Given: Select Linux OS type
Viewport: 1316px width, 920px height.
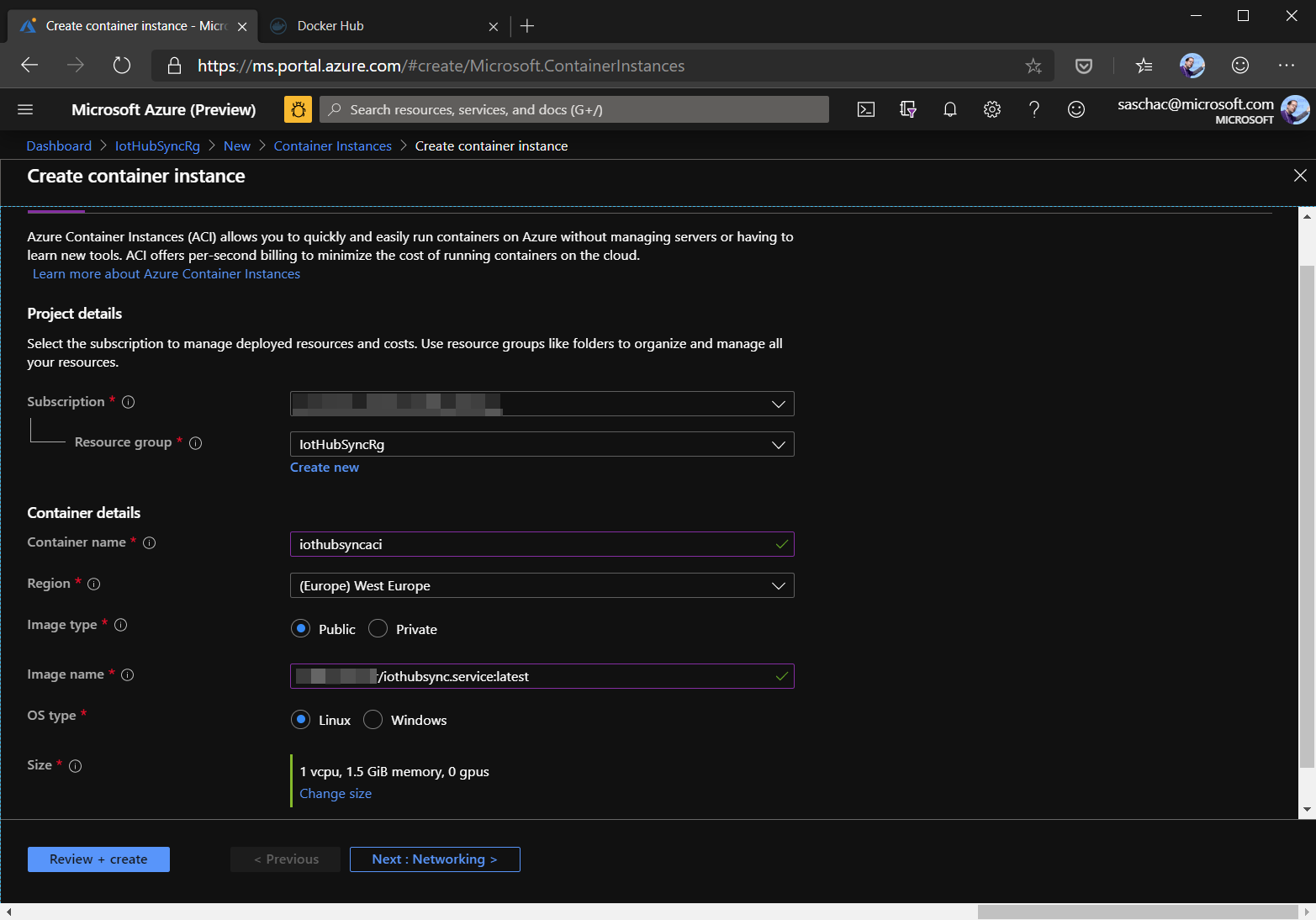Looking at the screenshot, I should pos(301,720).
